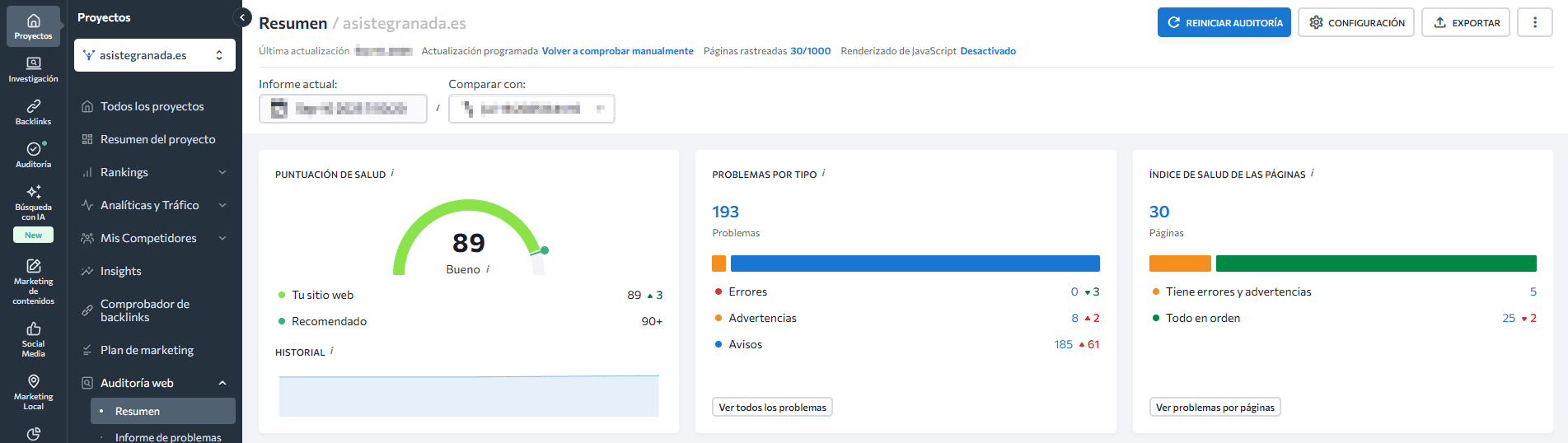Viewport: 1568px width, 443px height.
Task: Click the blue Avisos bar segment
Action: coord(915,263)
